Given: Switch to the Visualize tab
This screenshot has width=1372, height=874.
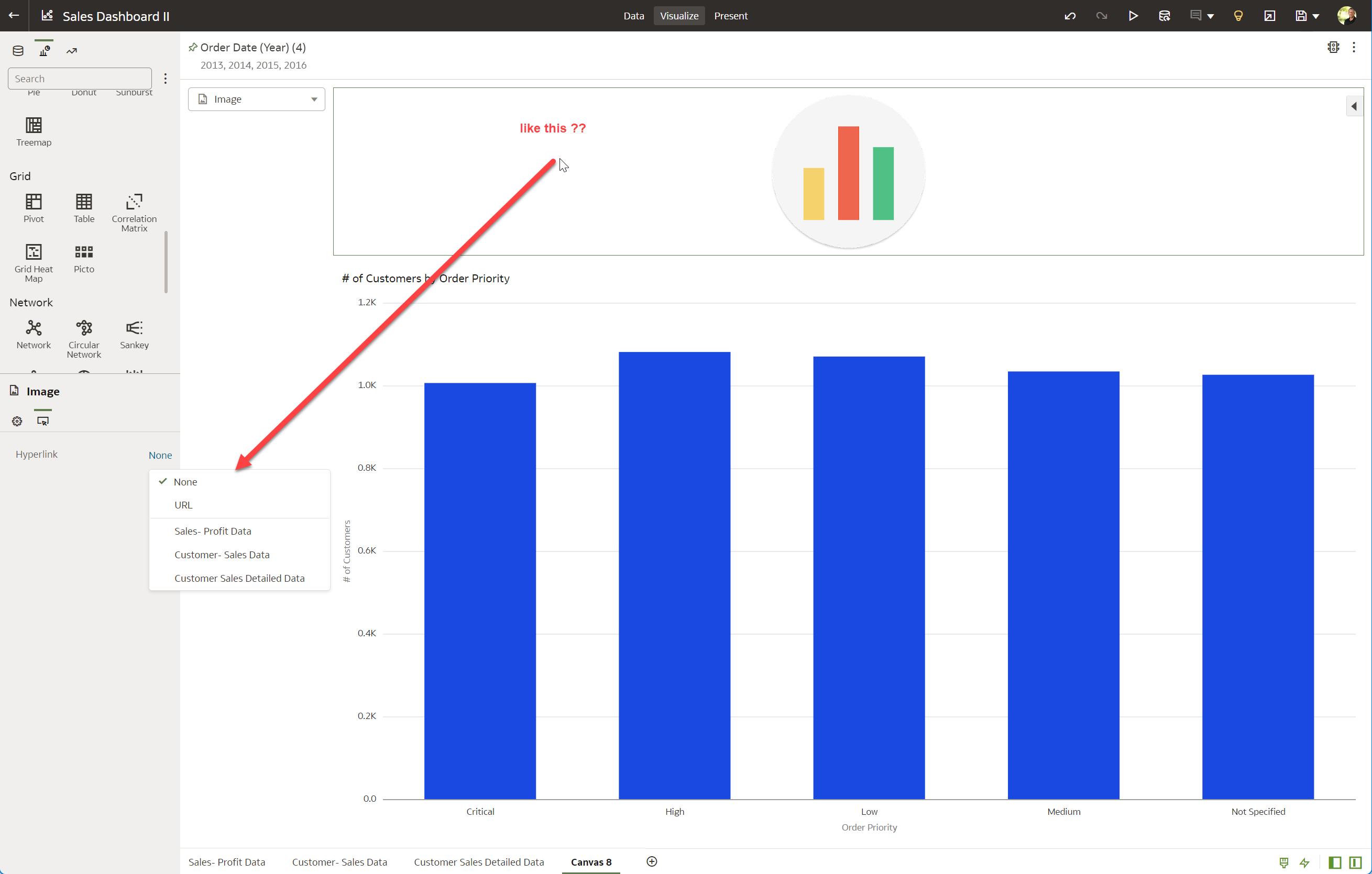Looking at the screenshot, I should (x=678, y=16).
